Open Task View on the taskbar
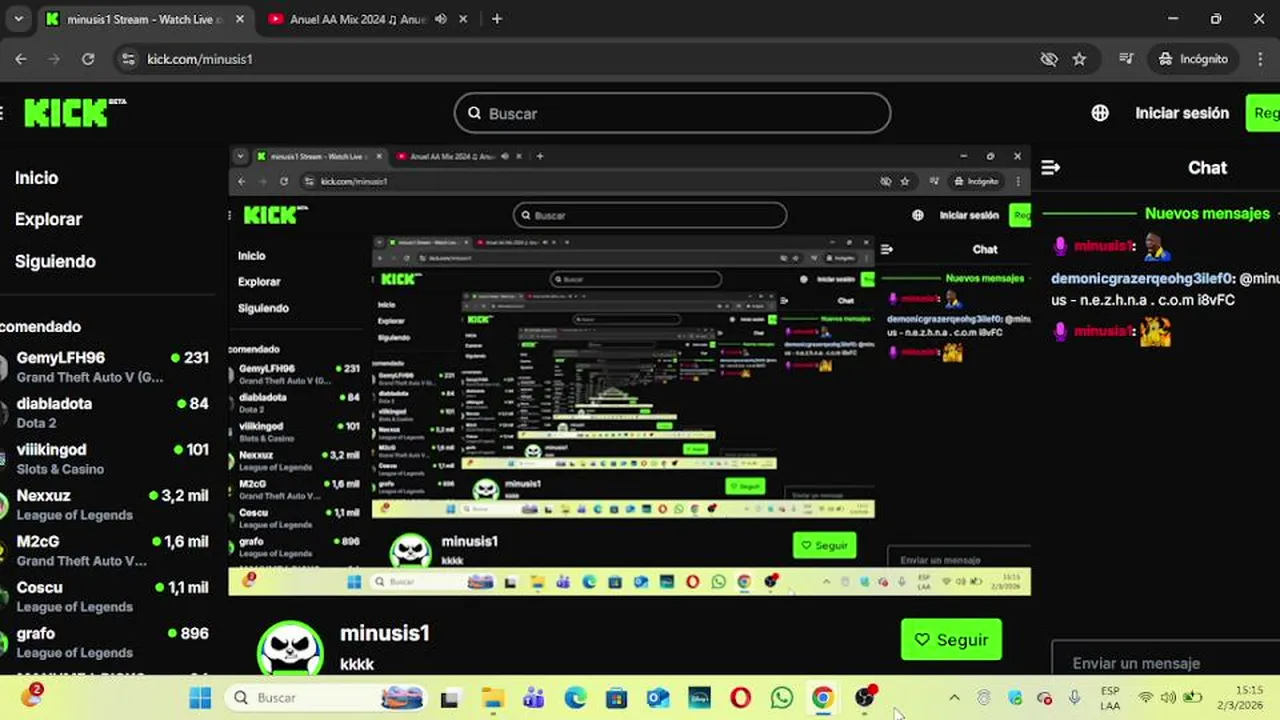 point(450,698)
